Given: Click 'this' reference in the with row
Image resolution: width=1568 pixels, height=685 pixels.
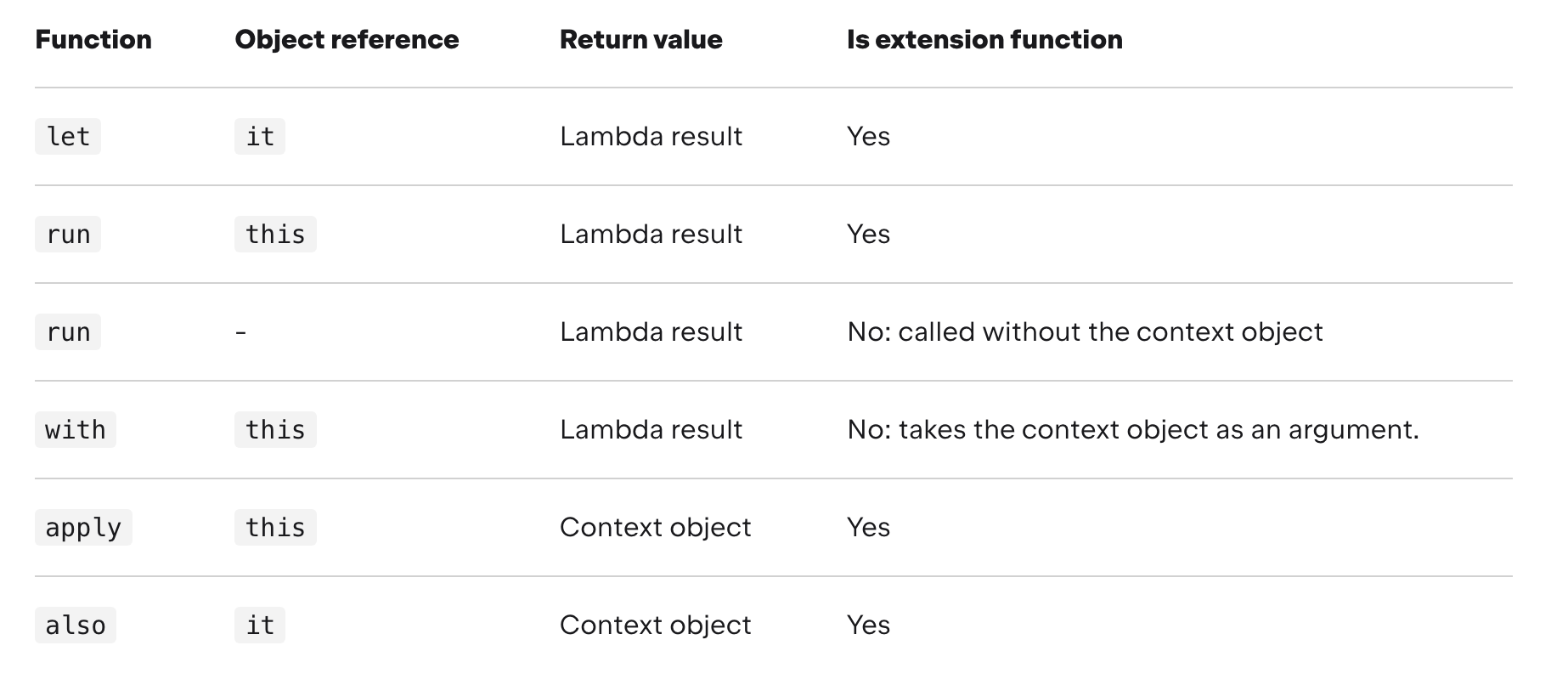Looking at the screenshot, I should pyautogui.click(x=275, y=430).
